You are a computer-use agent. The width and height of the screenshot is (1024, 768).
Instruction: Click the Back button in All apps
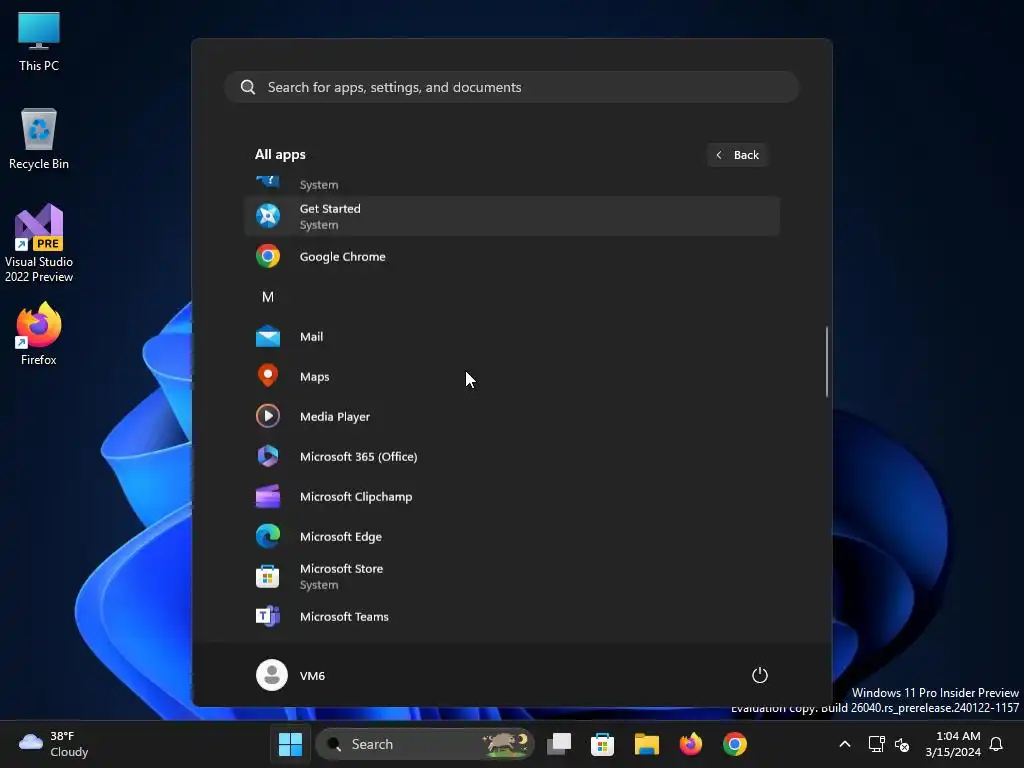pyautogui.click(x=737, y=155)
